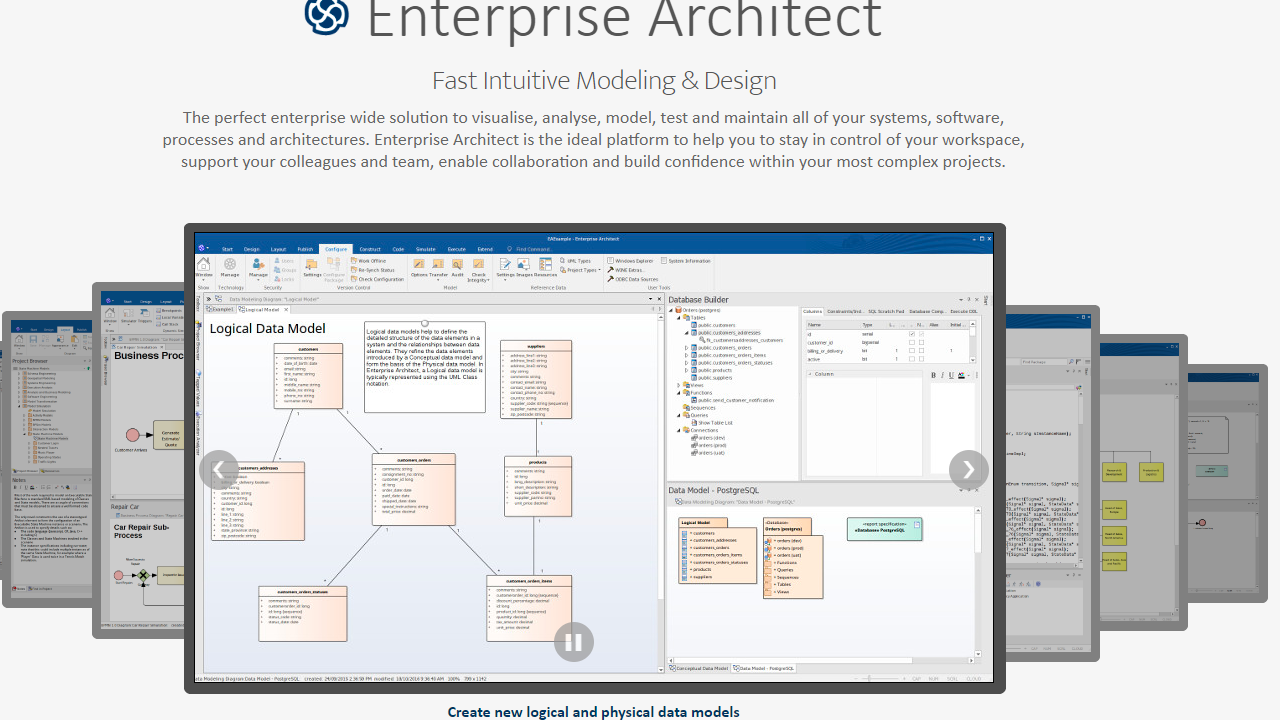Toggle underline in the Column notes editor
This screenshot has width=1280, height=720.
click(951, 375)
